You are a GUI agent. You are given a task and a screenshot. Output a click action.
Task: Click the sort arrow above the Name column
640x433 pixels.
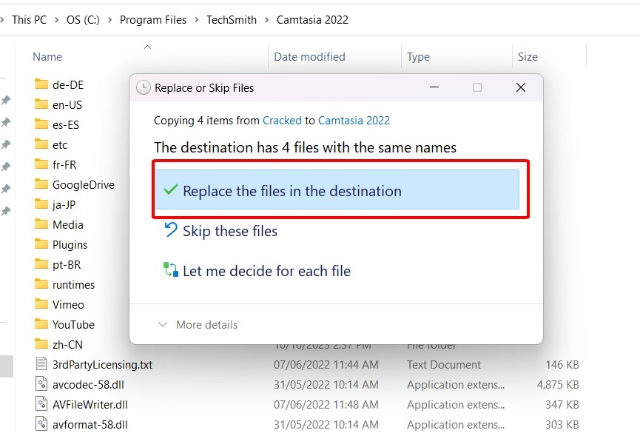[x=147, y=47]
